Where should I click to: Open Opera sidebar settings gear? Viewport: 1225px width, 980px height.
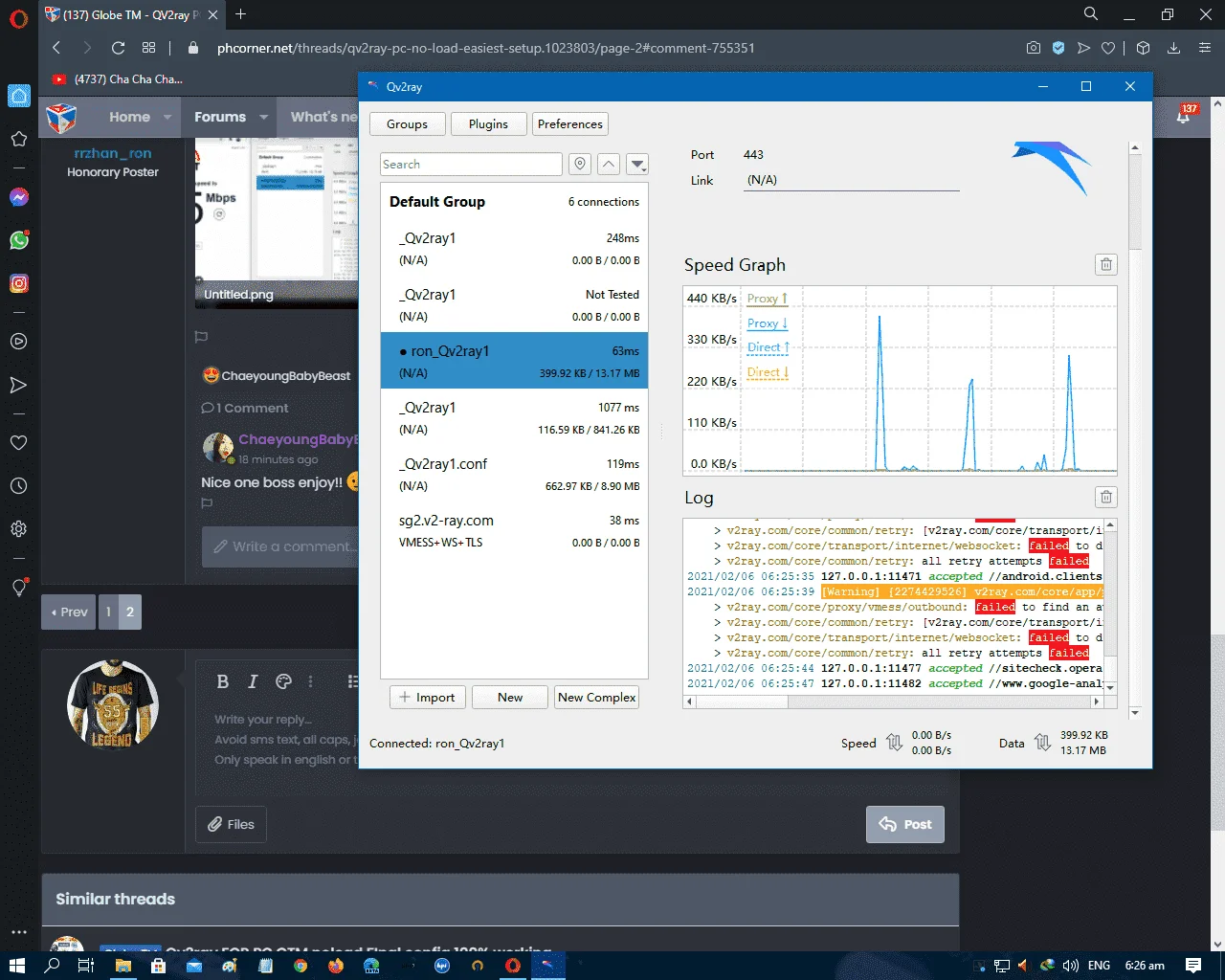[19, 529]
